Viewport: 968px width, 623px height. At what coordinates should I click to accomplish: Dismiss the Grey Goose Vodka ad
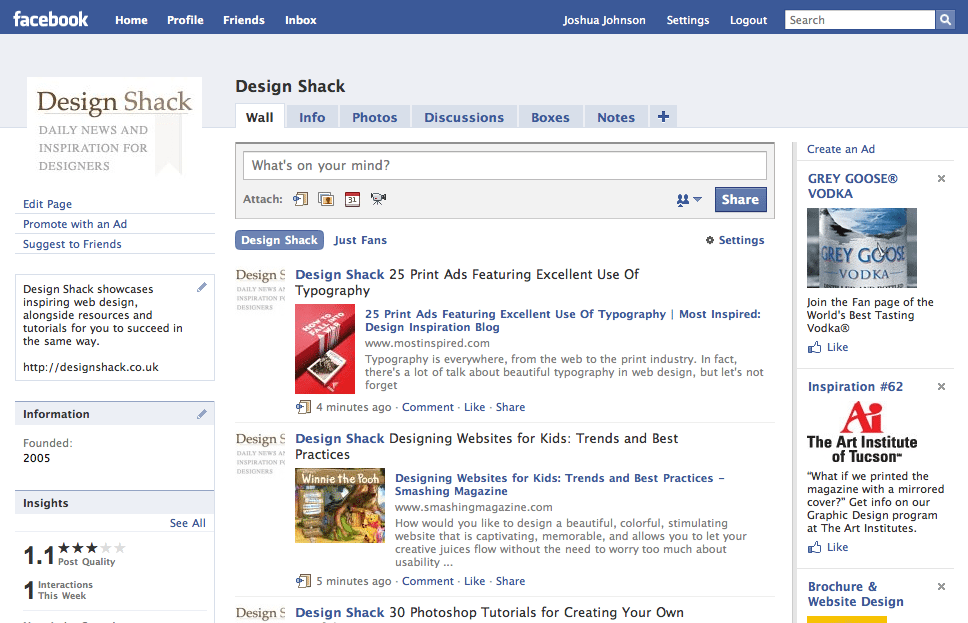(x=941, y=178)
